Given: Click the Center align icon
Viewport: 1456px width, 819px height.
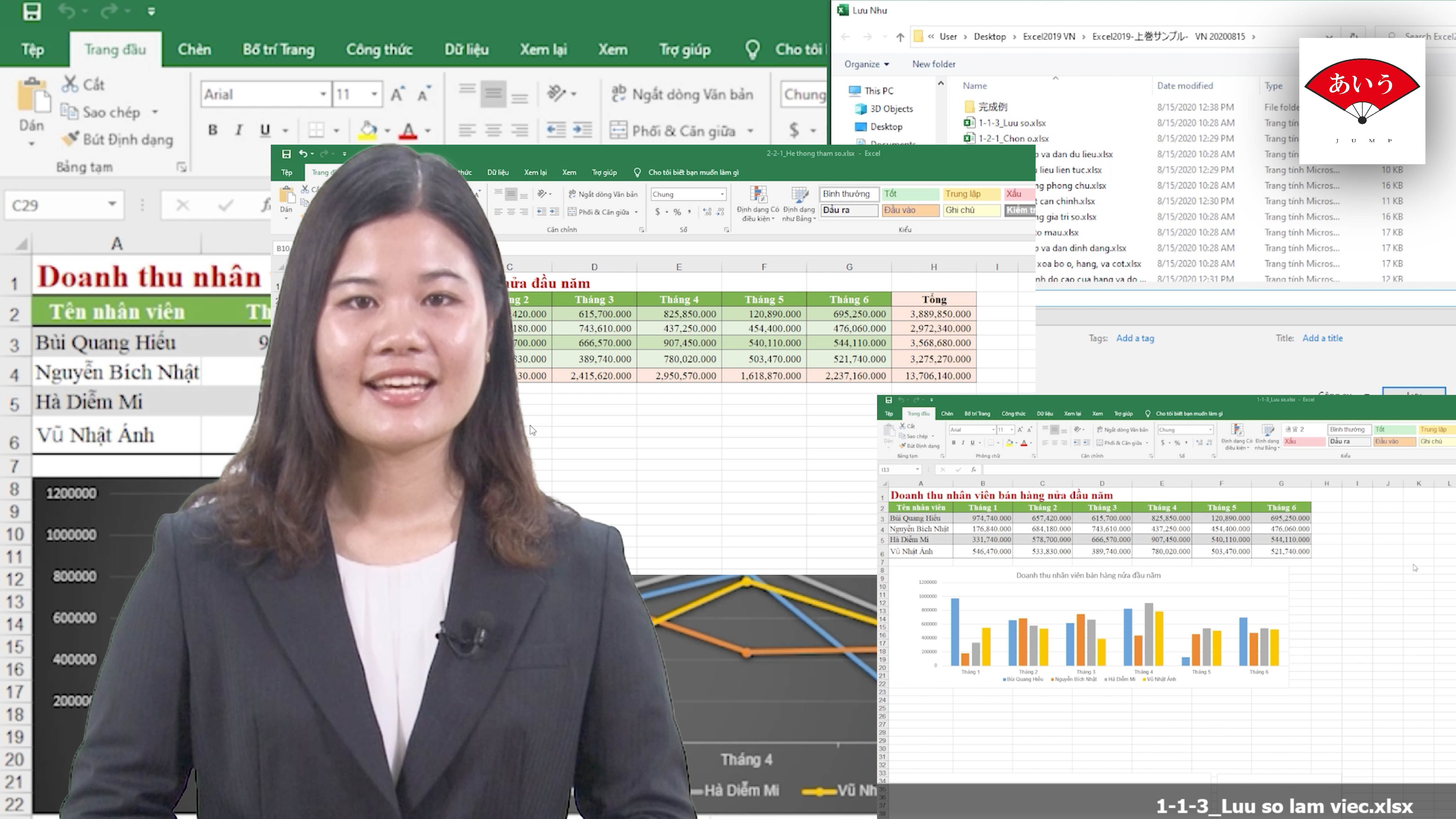Looking at the screenshot, I should click(494, 130).
